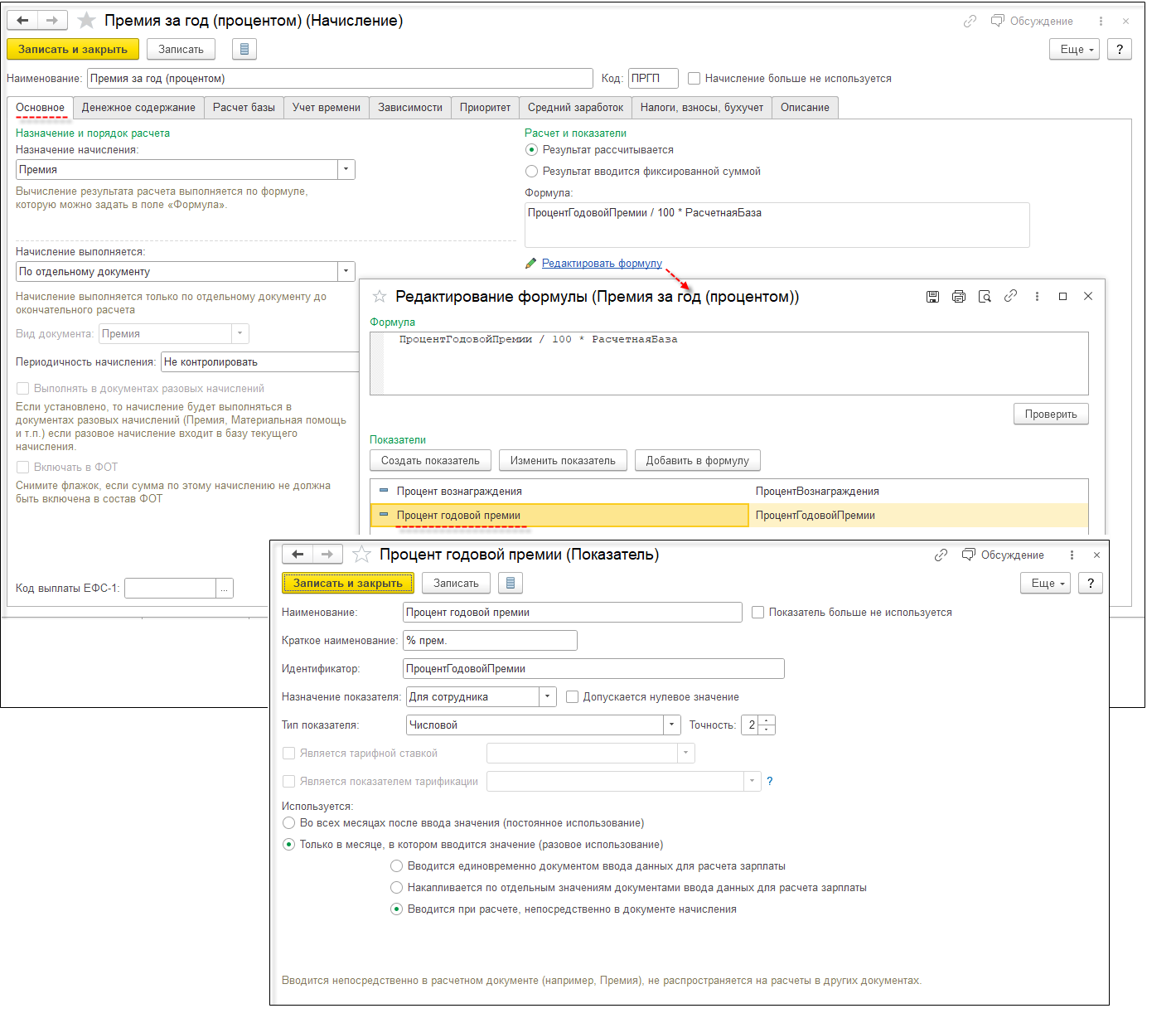The image size is (1176, 1018).
Task: Select Во всех месяцах после ввода значения
Action: point(288,823)
